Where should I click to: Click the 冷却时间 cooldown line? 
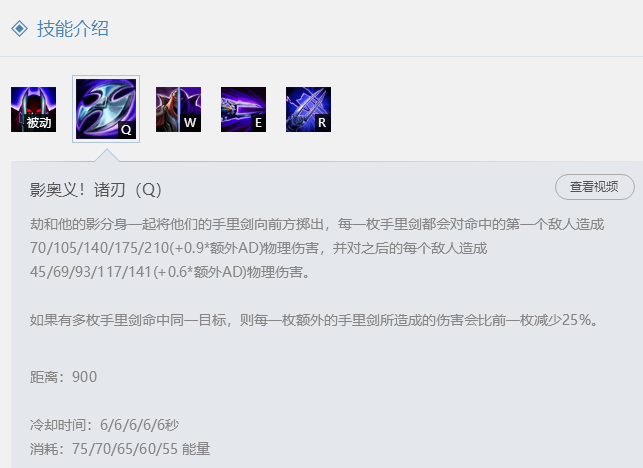[x=104, y=425]
